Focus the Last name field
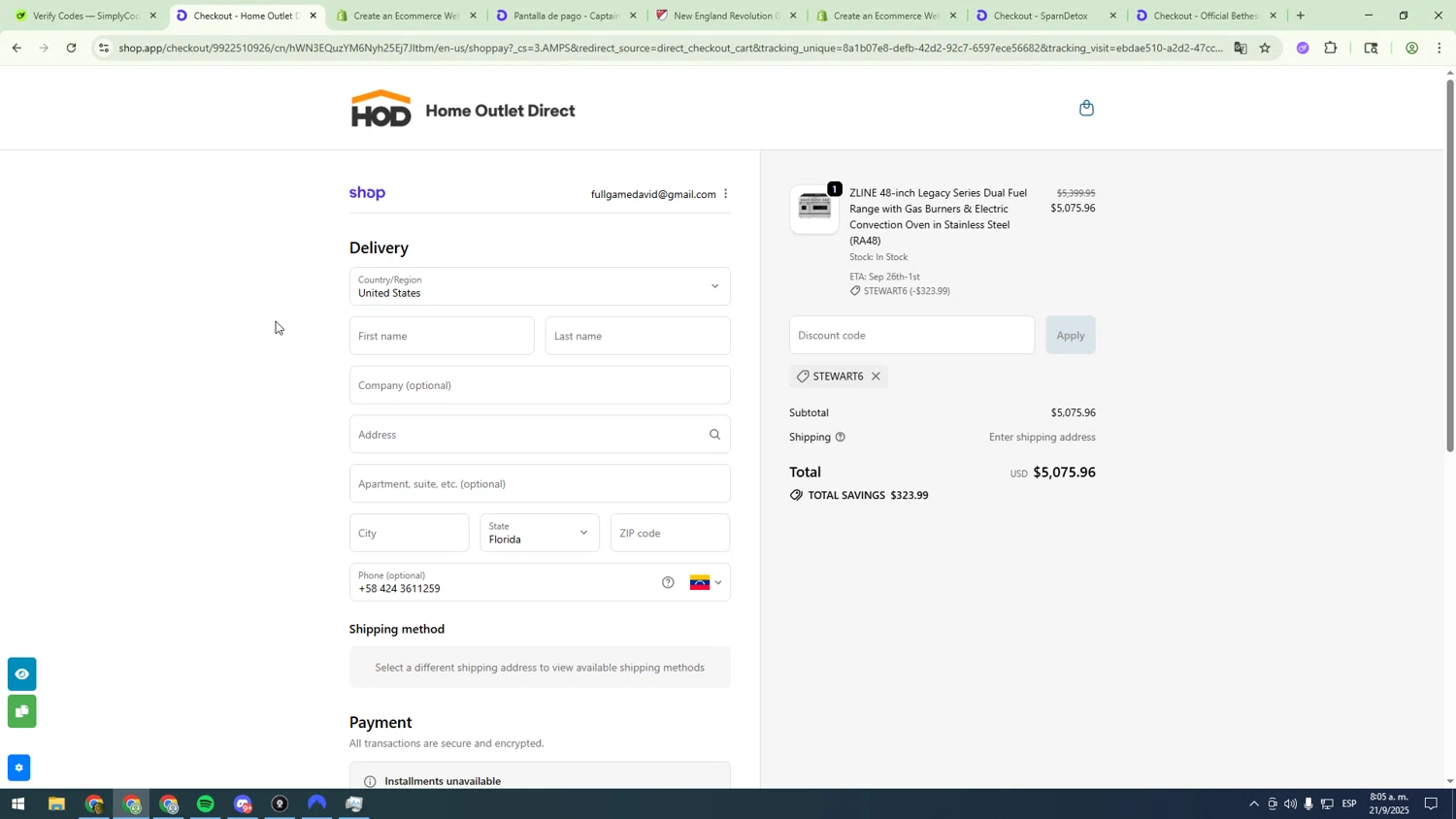 [x=638, y=336]
